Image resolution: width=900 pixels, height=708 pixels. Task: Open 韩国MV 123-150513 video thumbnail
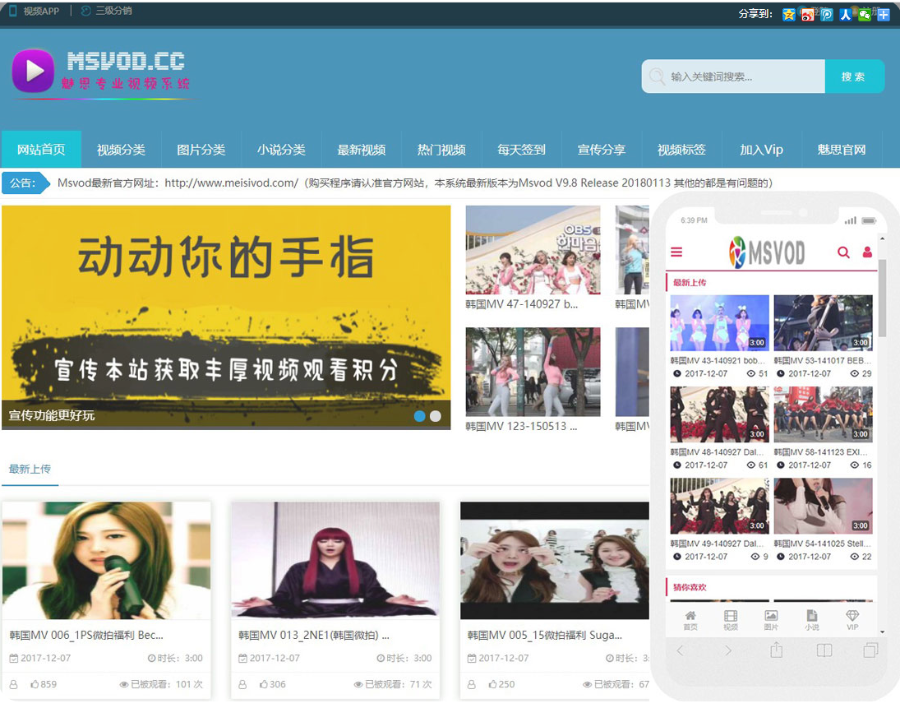click(533, 372)
